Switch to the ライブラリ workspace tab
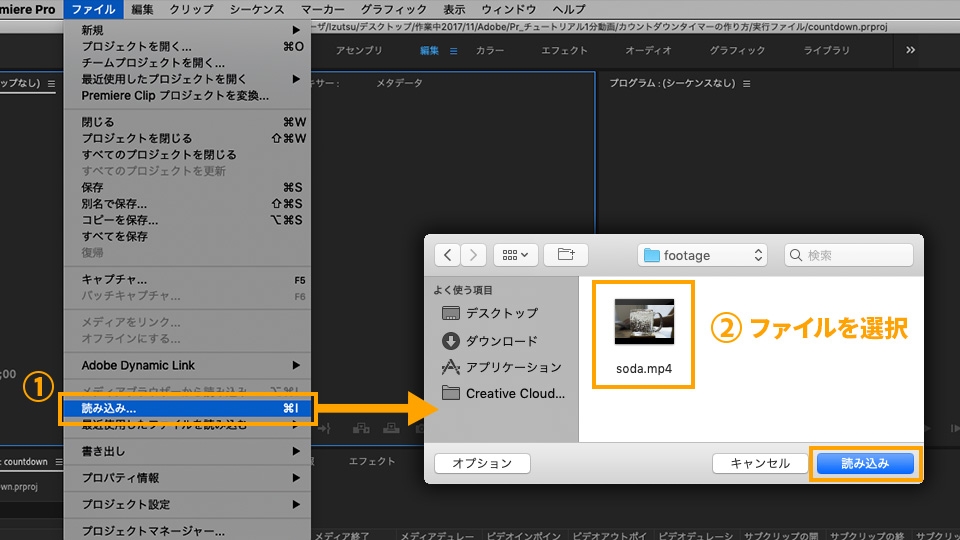The image size is (960, 540). click(826, 50)
